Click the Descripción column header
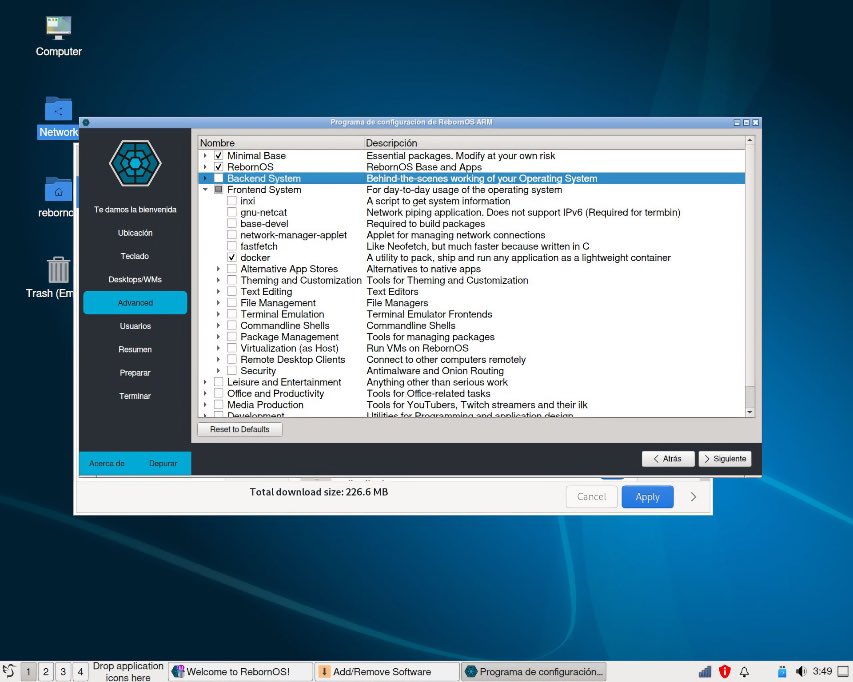 [555, 143]
